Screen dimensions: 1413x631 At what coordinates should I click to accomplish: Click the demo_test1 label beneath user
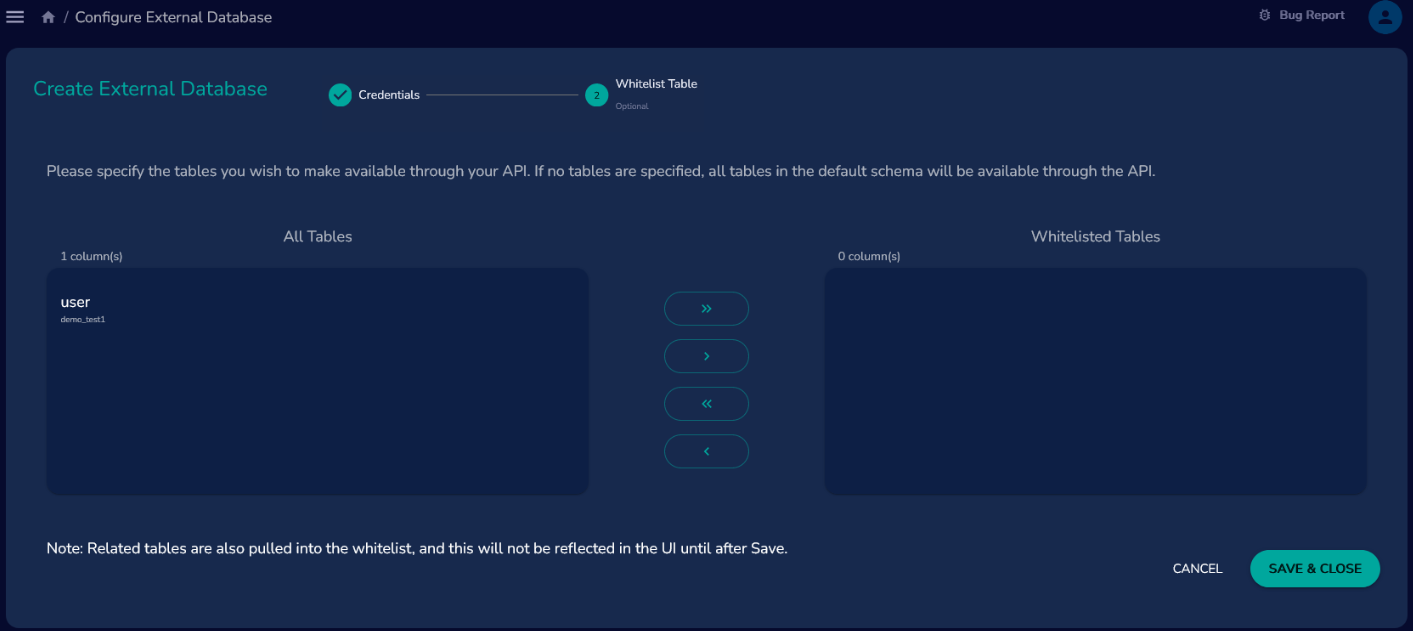[82, 319]
